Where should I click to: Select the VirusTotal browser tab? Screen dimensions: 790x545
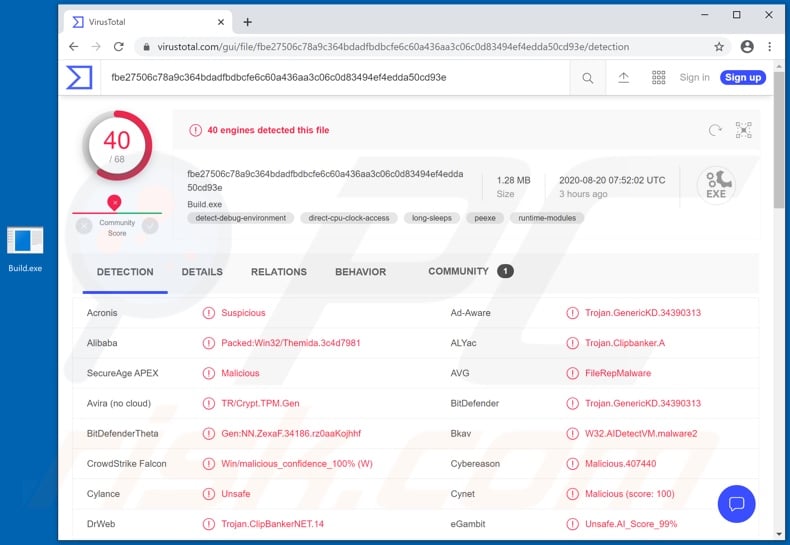pyautogui.click(x=148, y=22)
